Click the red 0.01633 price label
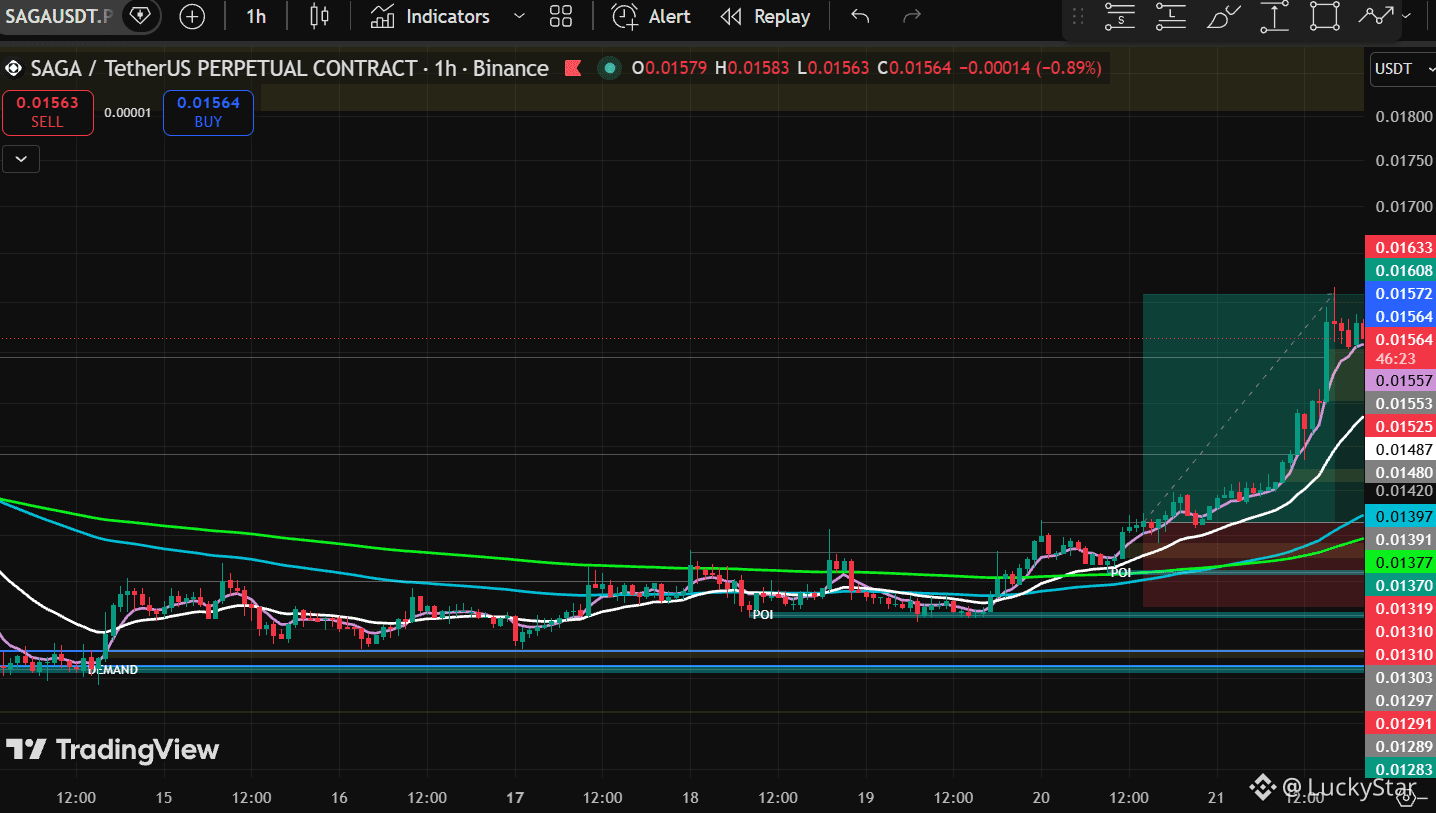Viewport: 1436px width, 813px height. [1400, 247]
